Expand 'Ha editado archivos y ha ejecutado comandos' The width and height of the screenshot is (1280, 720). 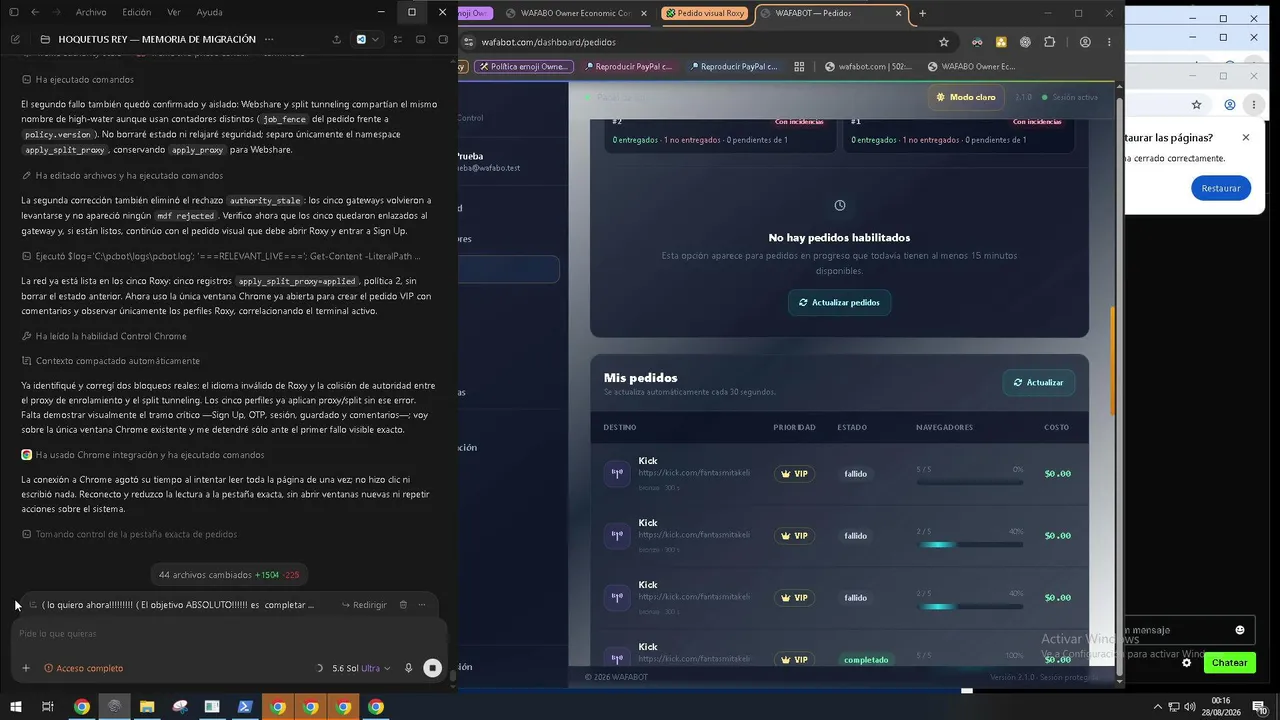[122, 175]
